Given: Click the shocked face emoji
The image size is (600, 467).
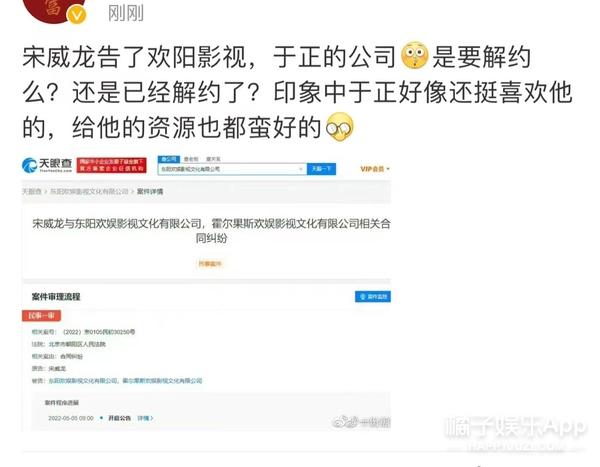Looking at the screenshot, I should point(414,55).
